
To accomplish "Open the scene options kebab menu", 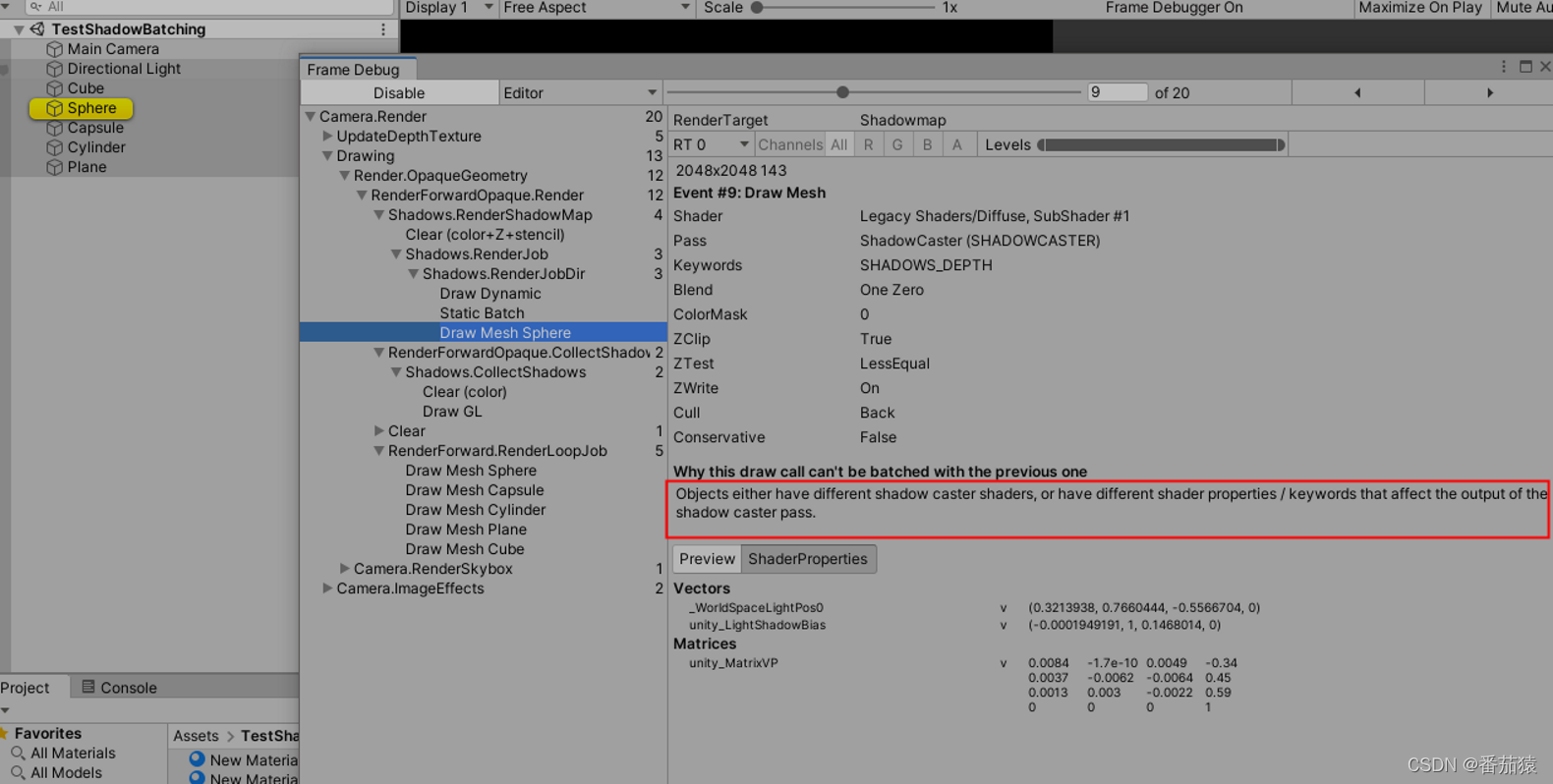I will tap(383, 29).
